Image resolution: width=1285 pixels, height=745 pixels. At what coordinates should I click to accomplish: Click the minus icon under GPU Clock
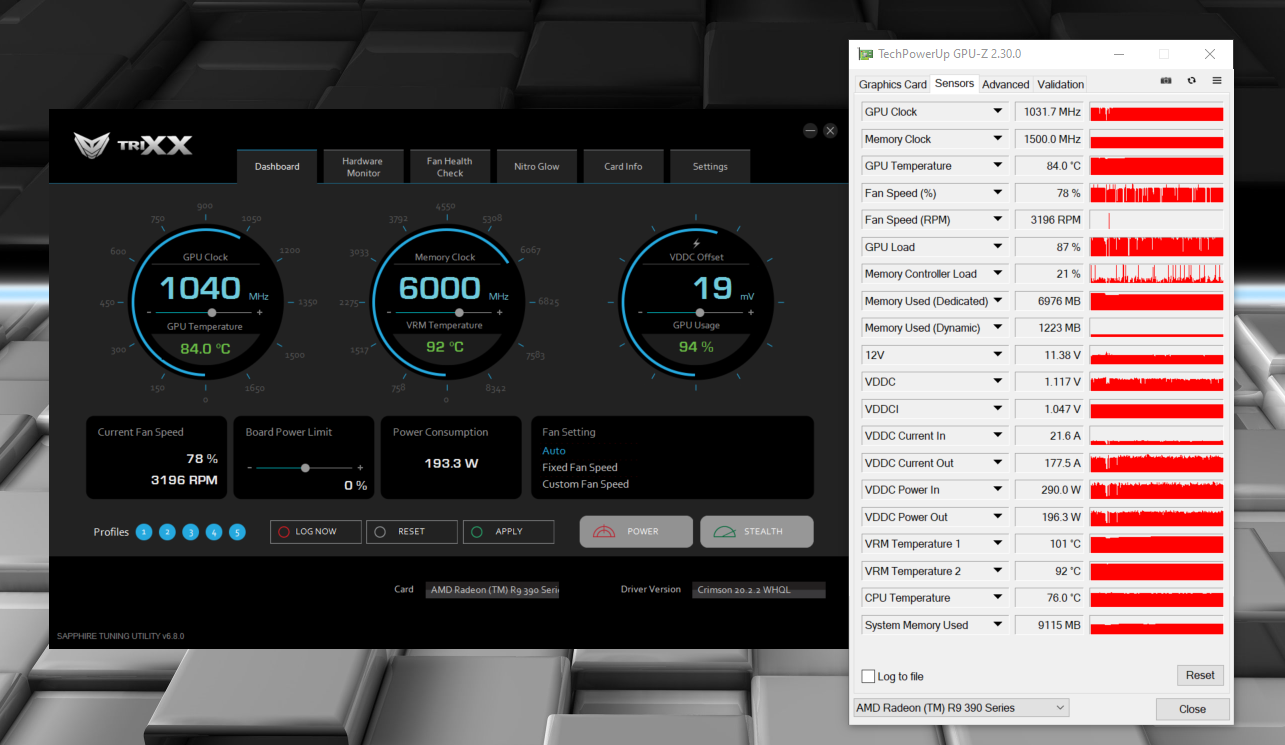(x=150, y=313)
